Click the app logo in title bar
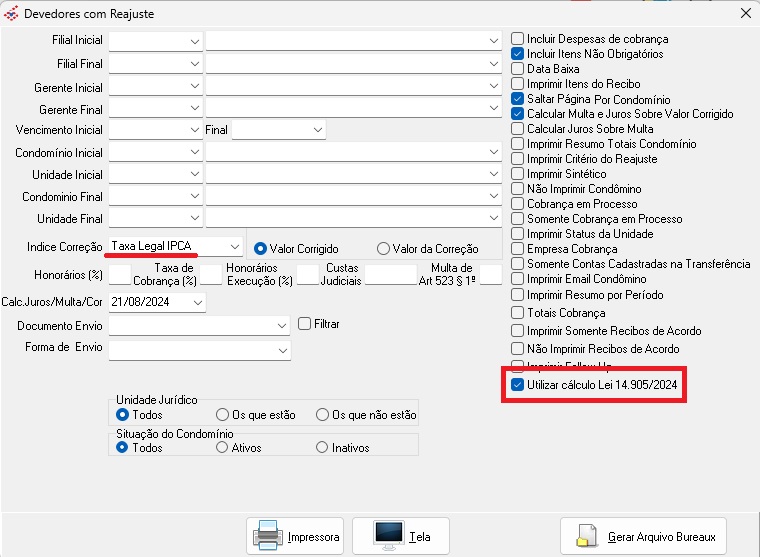The width and height of the screenshot is (760, 557). point(12,13)
